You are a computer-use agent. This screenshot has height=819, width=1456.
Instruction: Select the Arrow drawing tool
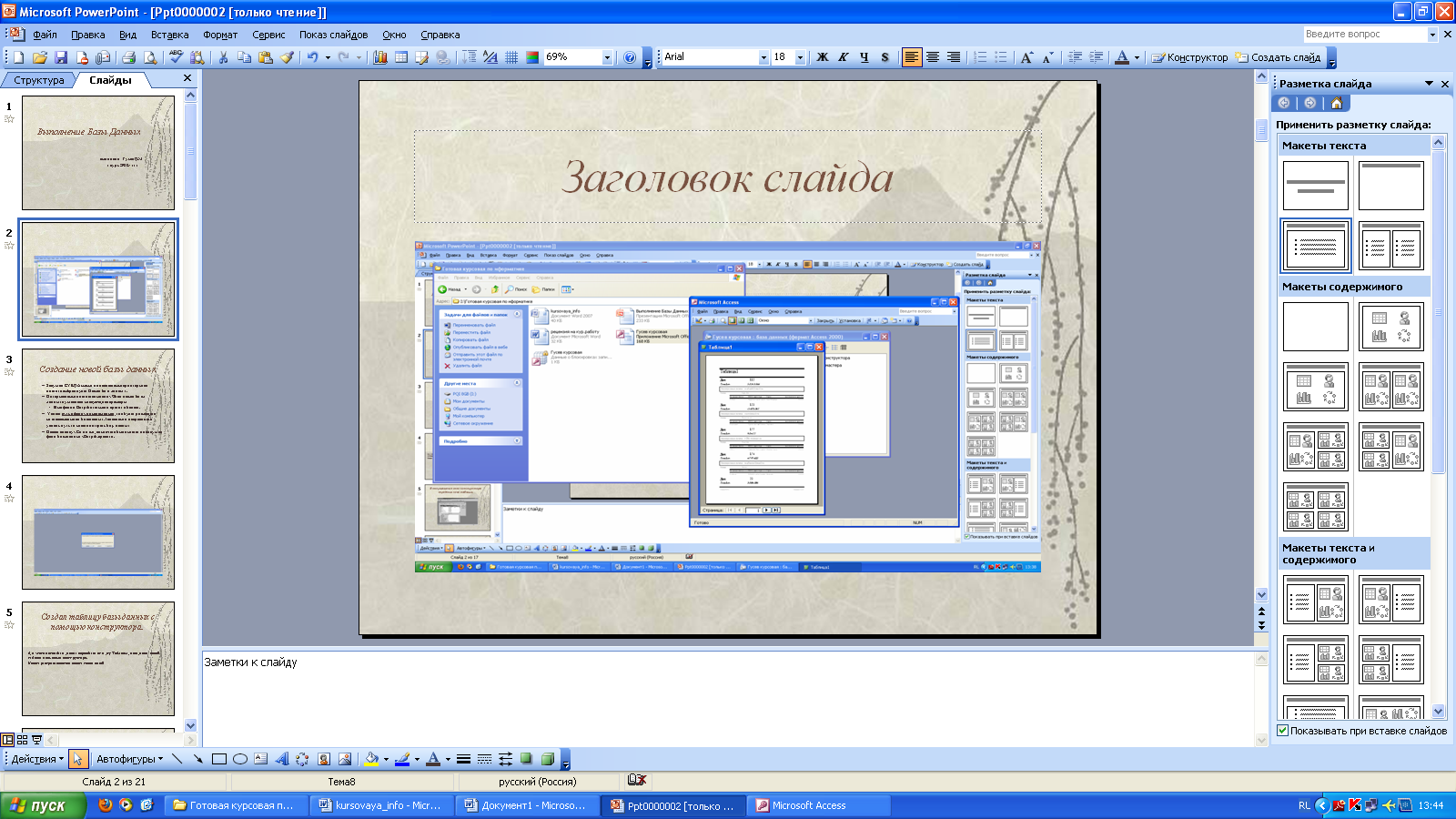pyautogui.click(x=197, y=759)
